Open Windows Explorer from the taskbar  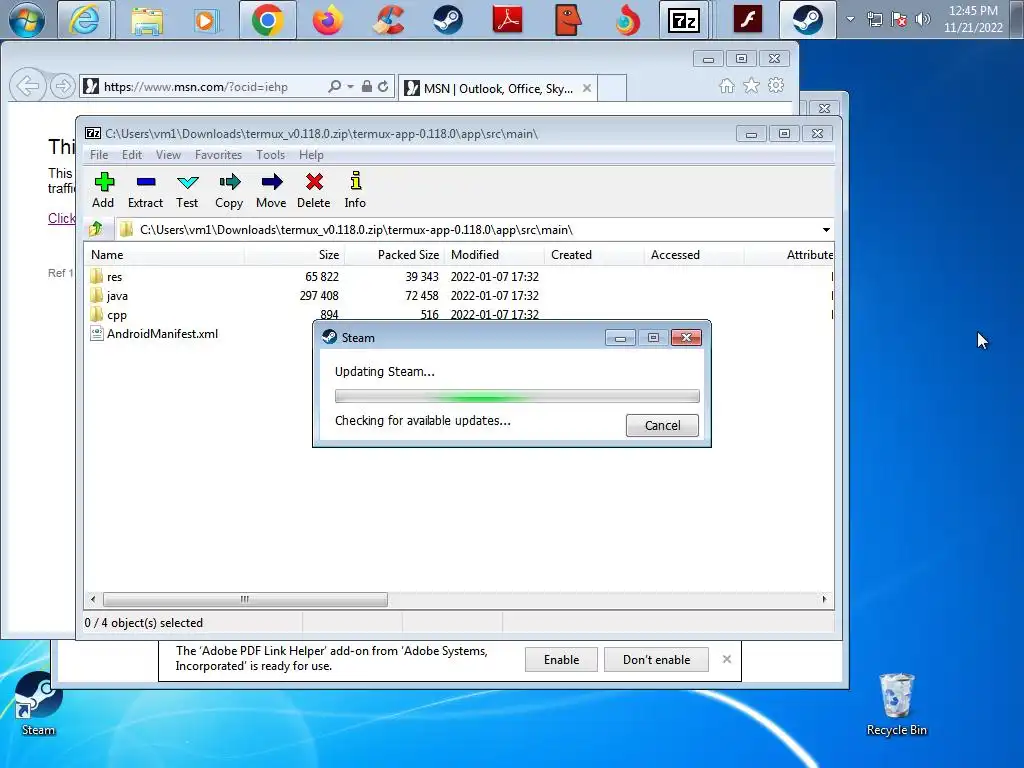(147, 20)
